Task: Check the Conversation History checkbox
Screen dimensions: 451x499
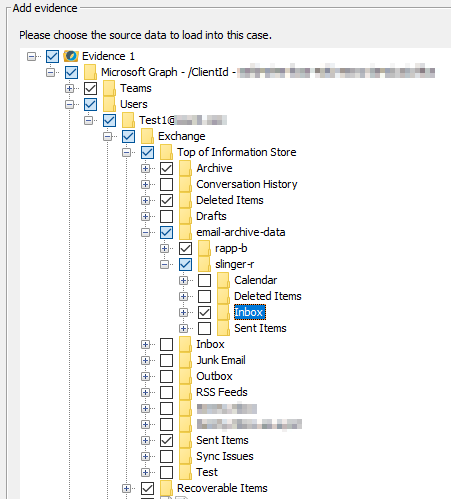Action: [166, 184]
